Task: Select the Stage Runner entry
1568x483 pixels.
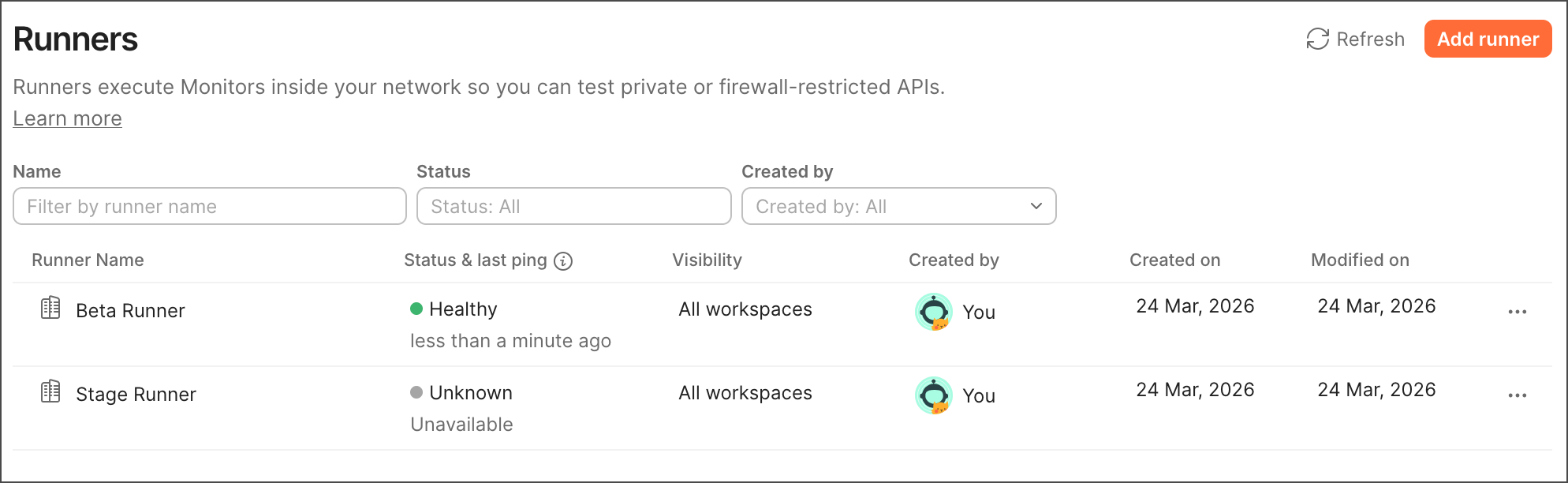Action: pyautogui.click(x=136, y=395)
